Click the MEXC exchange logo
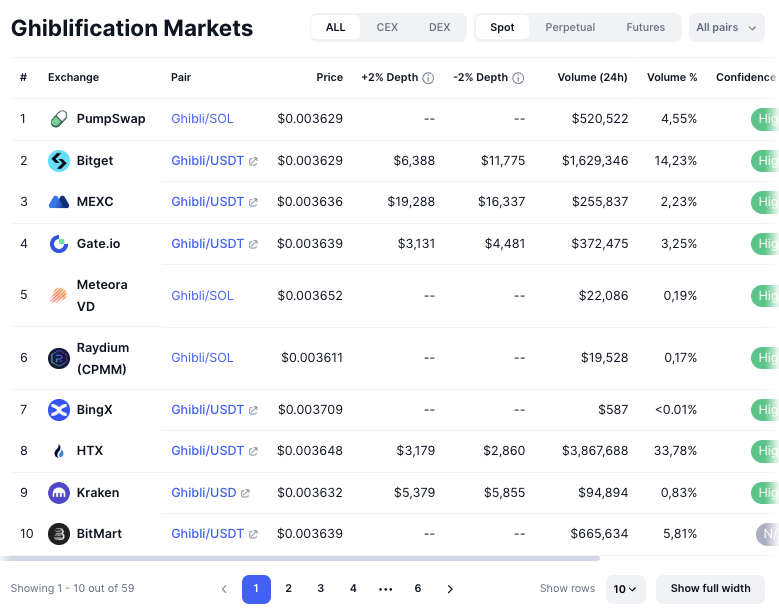This screenshot has height=612, width=779. tap(59, 202)
